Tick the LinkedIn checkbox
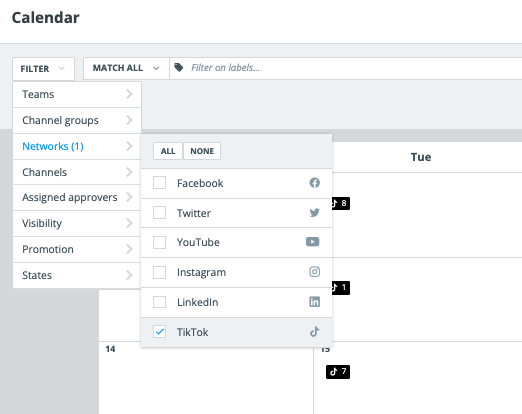This screenshot has height=414, width=522. [x=159, y=302]
